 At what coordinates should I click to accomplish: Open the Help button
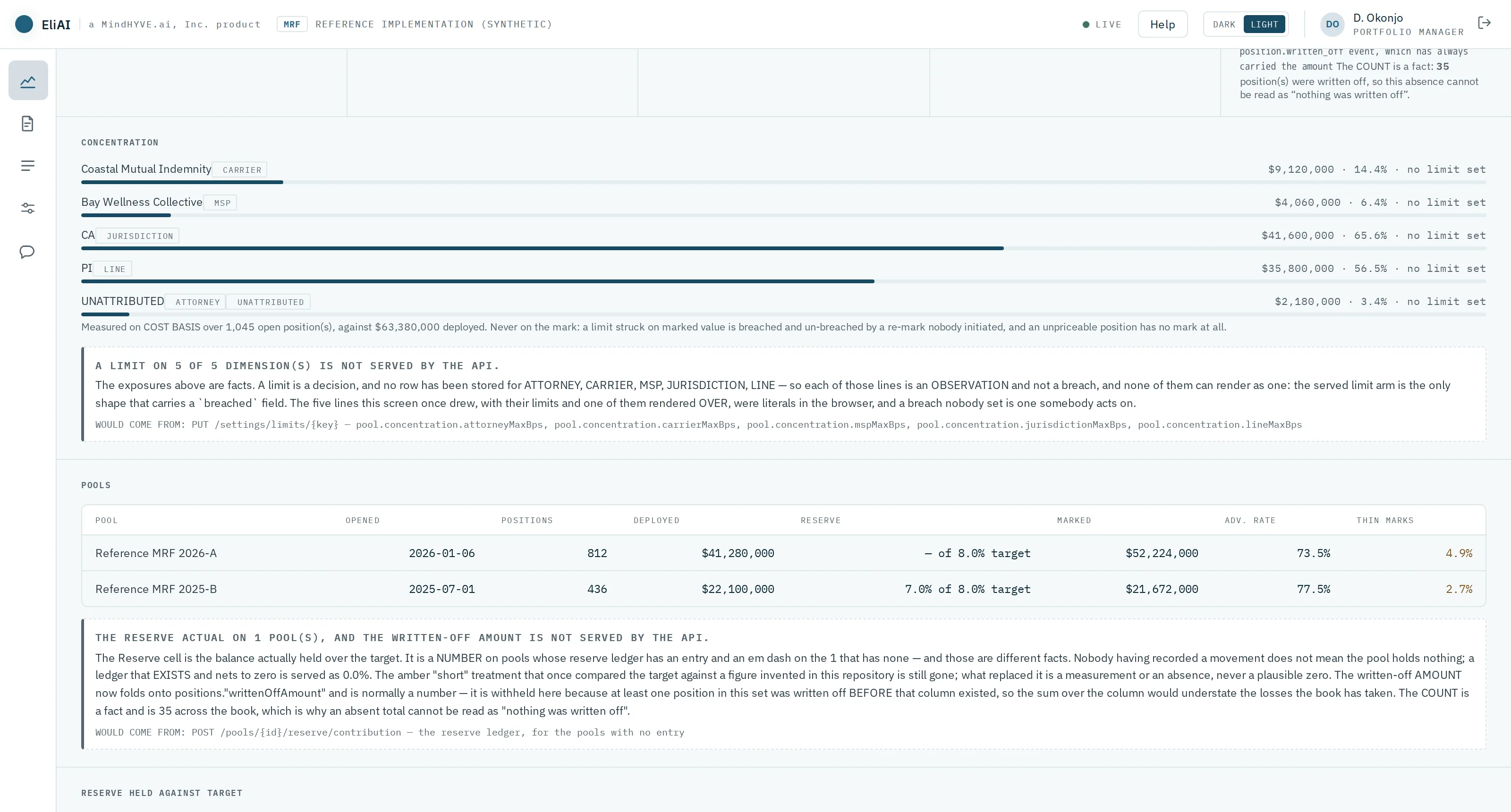point(1163,24)
